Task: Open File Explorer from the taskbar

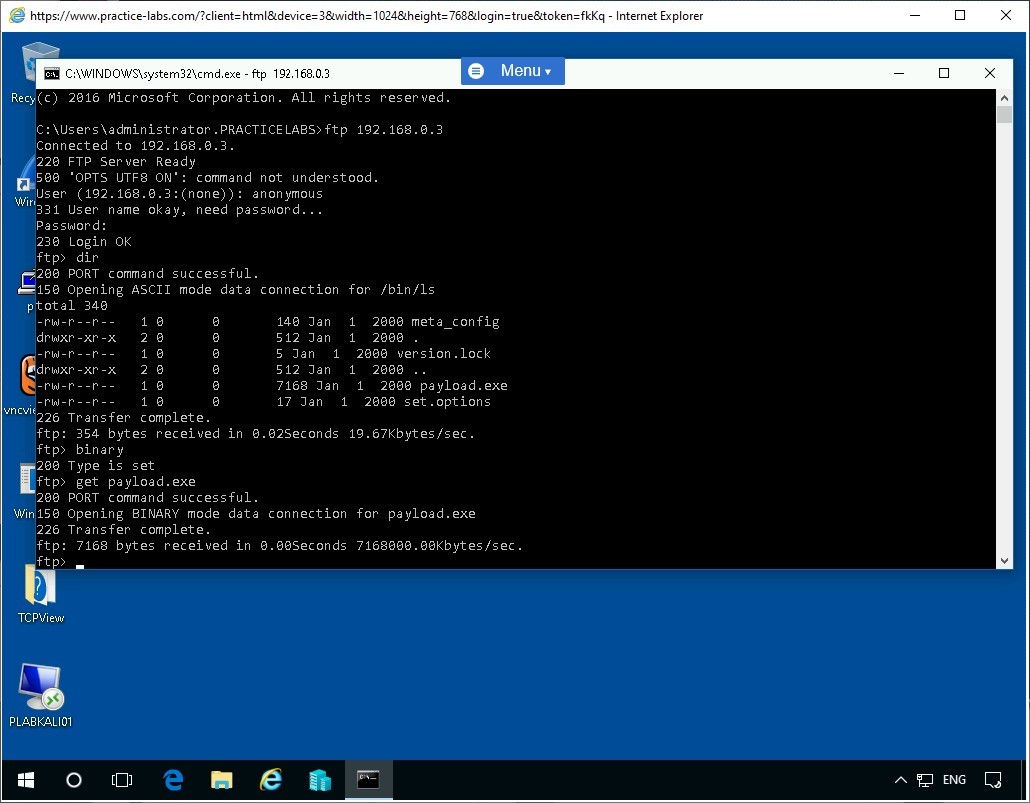Action: pyautogui.click(x=221, y=780)
